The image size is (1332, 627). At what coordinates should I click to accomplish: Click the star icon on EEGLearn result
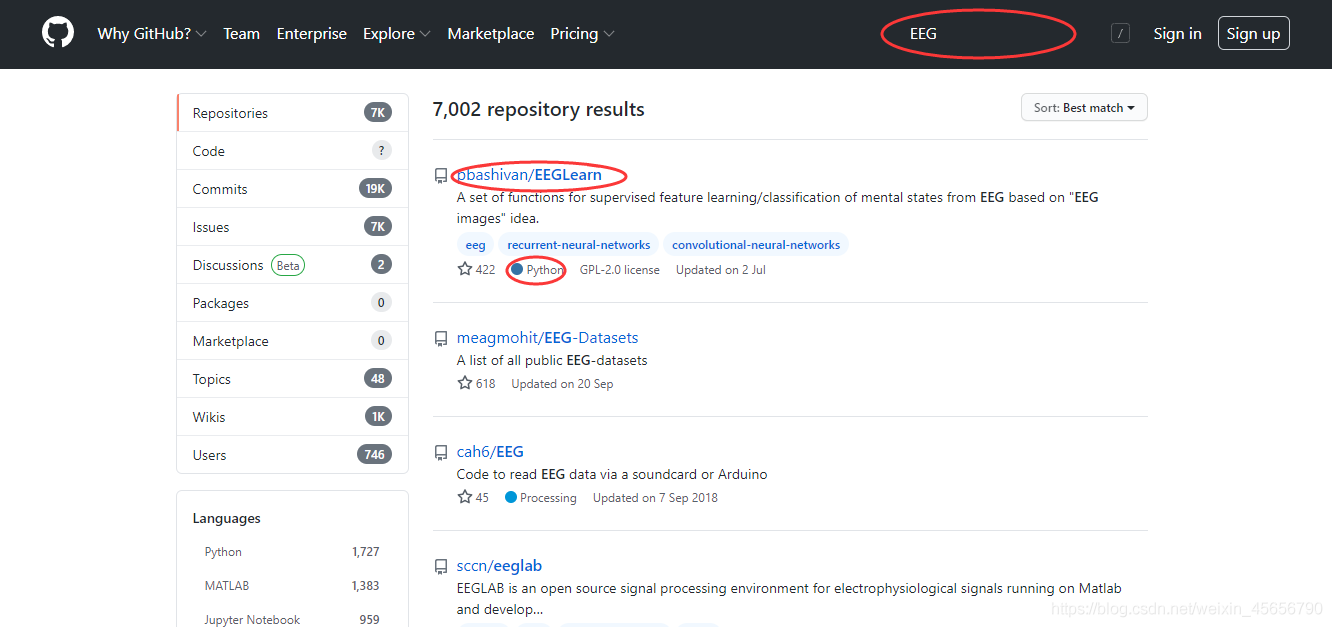[465, 269]
